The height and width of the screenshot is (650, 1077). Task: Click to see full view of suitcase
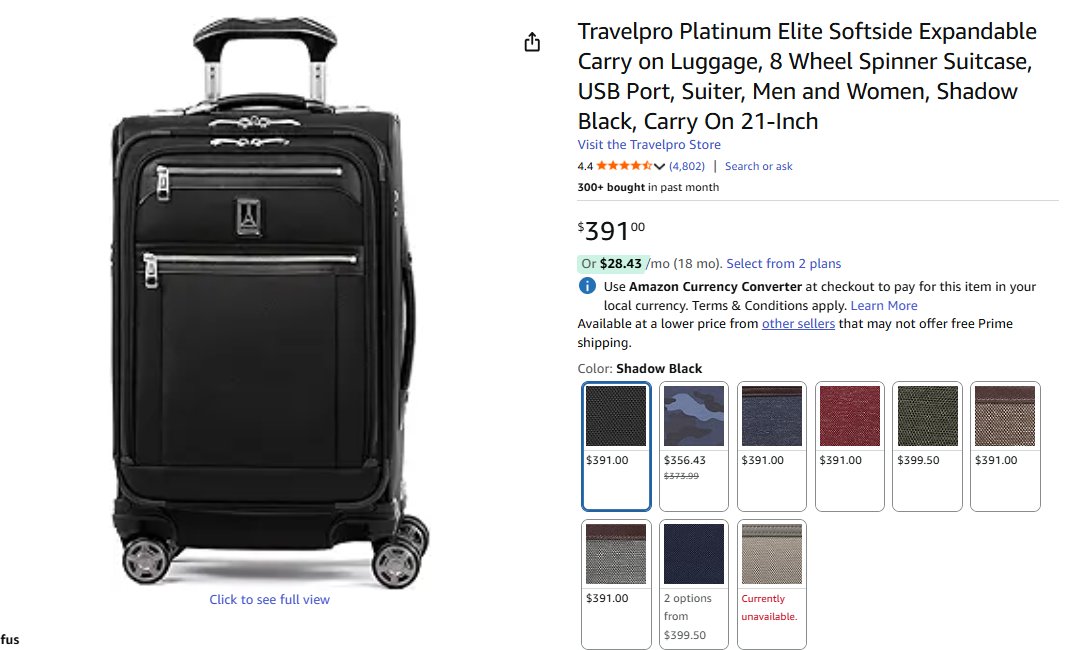[x=269, y=600]
